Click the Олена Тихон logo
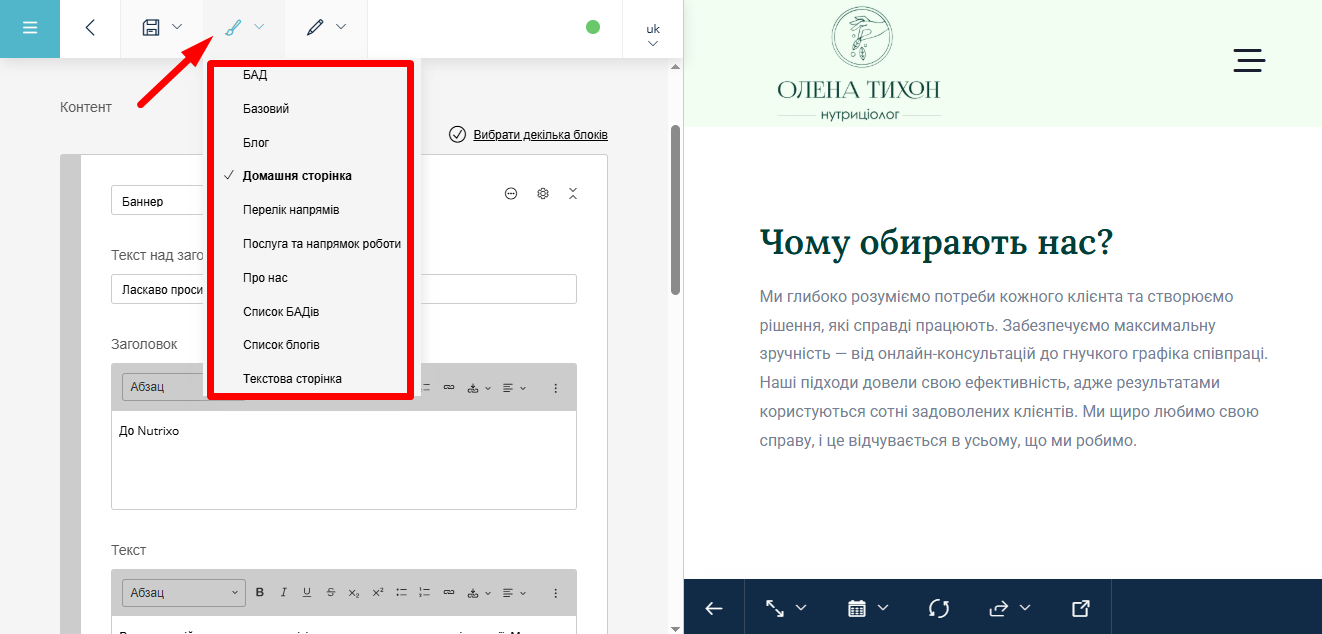This screenshot has width=1322, height=634. 859,63
